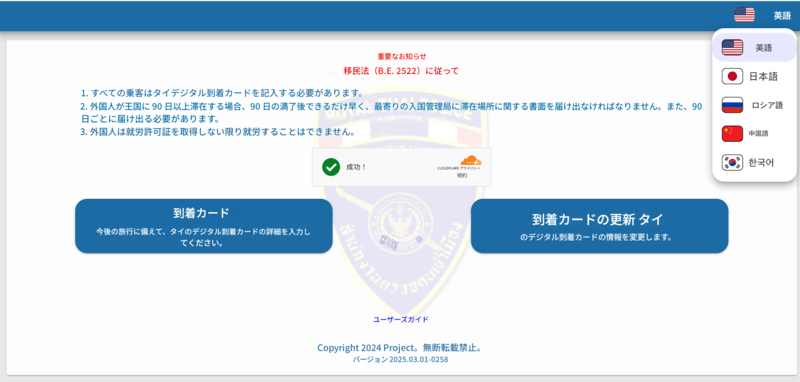Click the 移民法（B.E. 2522）に従って heading
This screenshot has width=800, height=382.
pyautogui.click(x=401, y=70)
